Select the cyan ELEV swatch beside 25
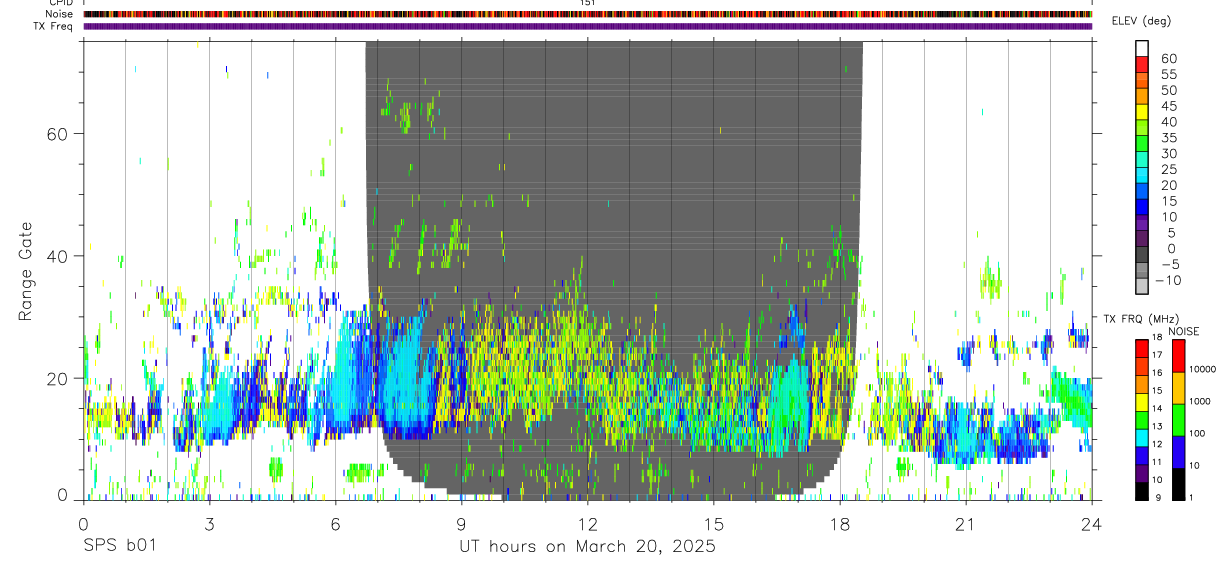 click(x=1143, y=174)
